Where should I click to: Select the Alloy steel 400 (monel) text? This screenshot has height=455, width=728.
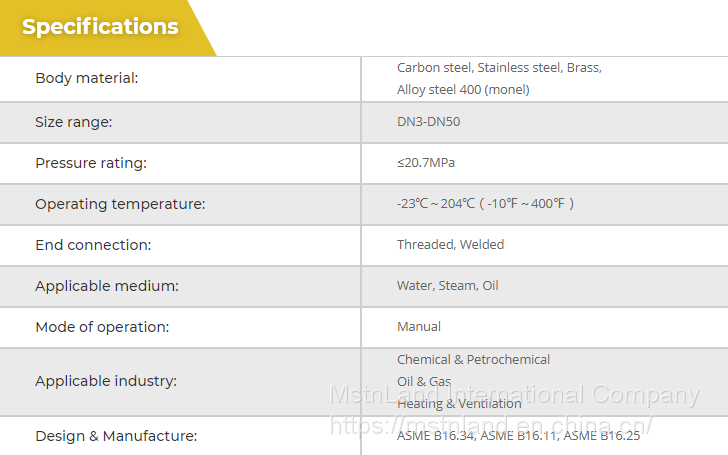click(x=463, y=89)
